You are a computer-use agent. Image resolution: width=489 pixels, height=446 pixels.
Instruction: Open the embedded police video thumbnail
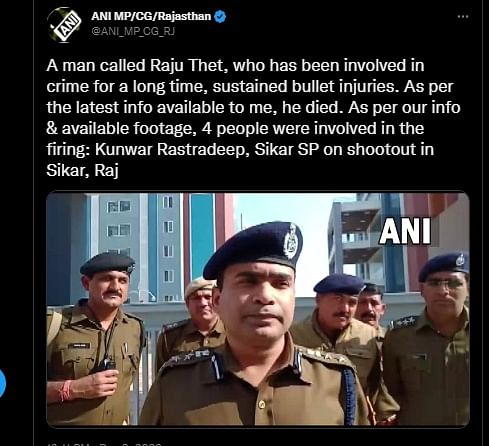(258, 309)
